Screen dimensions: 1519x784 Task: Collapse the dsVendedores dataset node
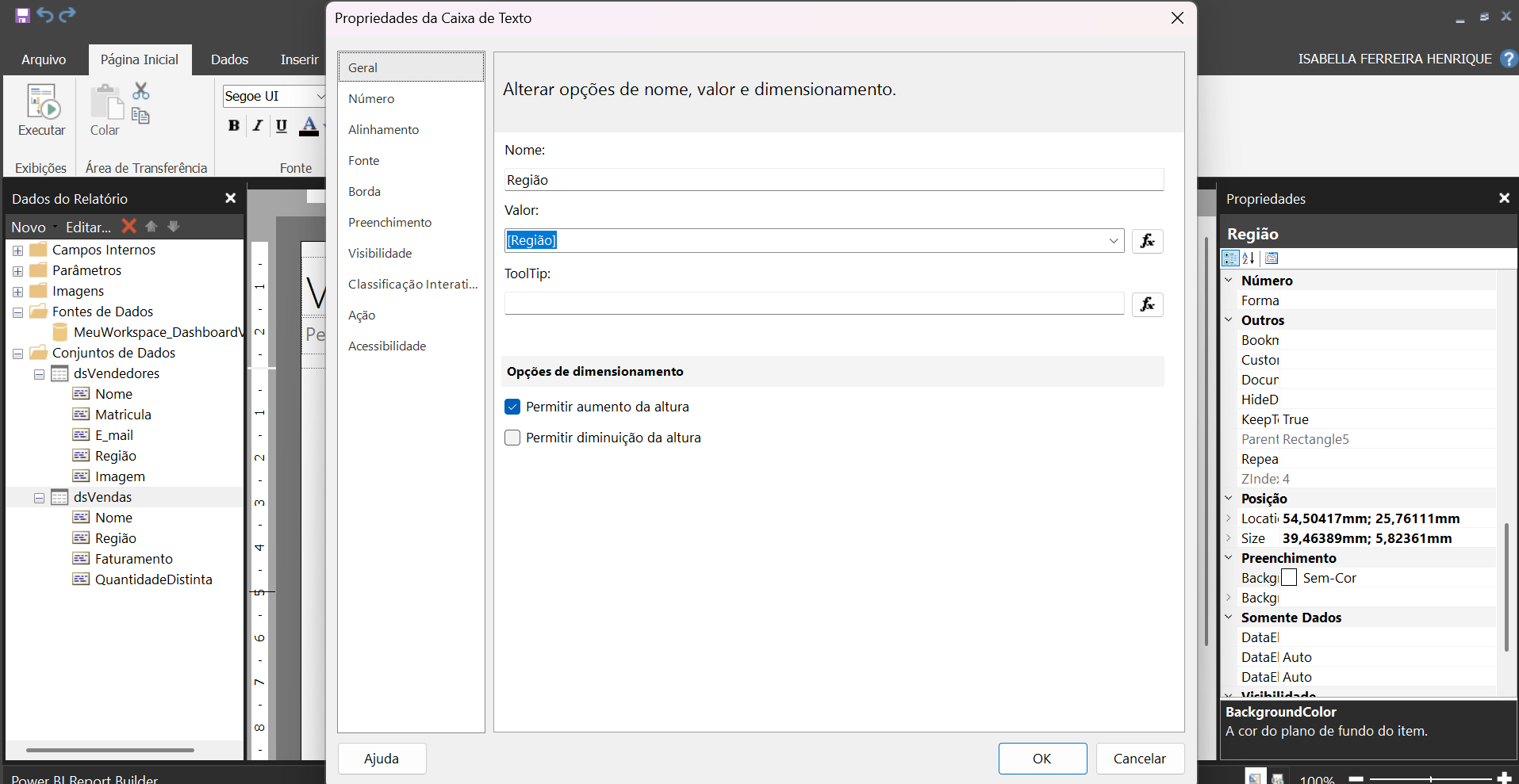pyautogui.click(x=39, y=374)
